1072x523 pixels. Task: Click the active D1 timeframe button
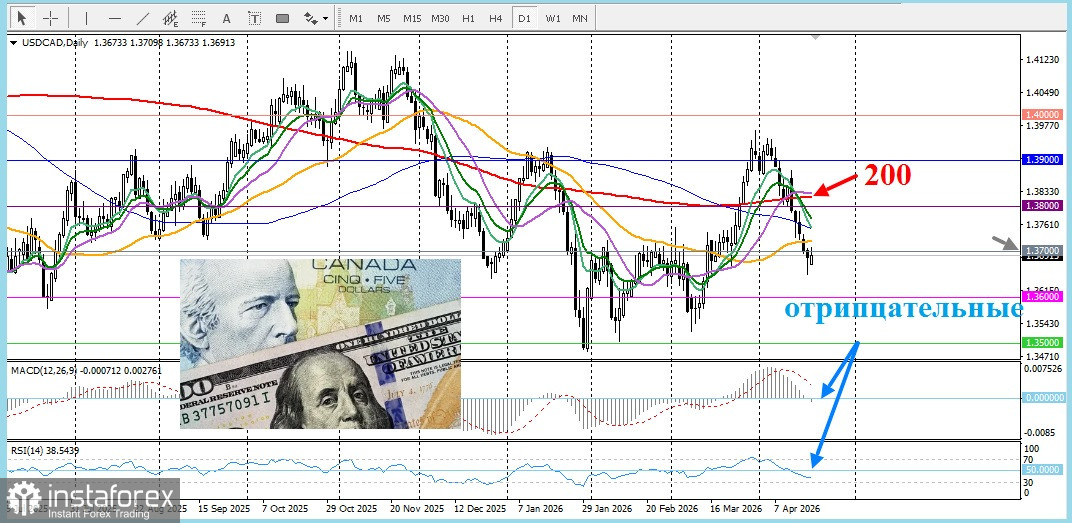(524, 18)
